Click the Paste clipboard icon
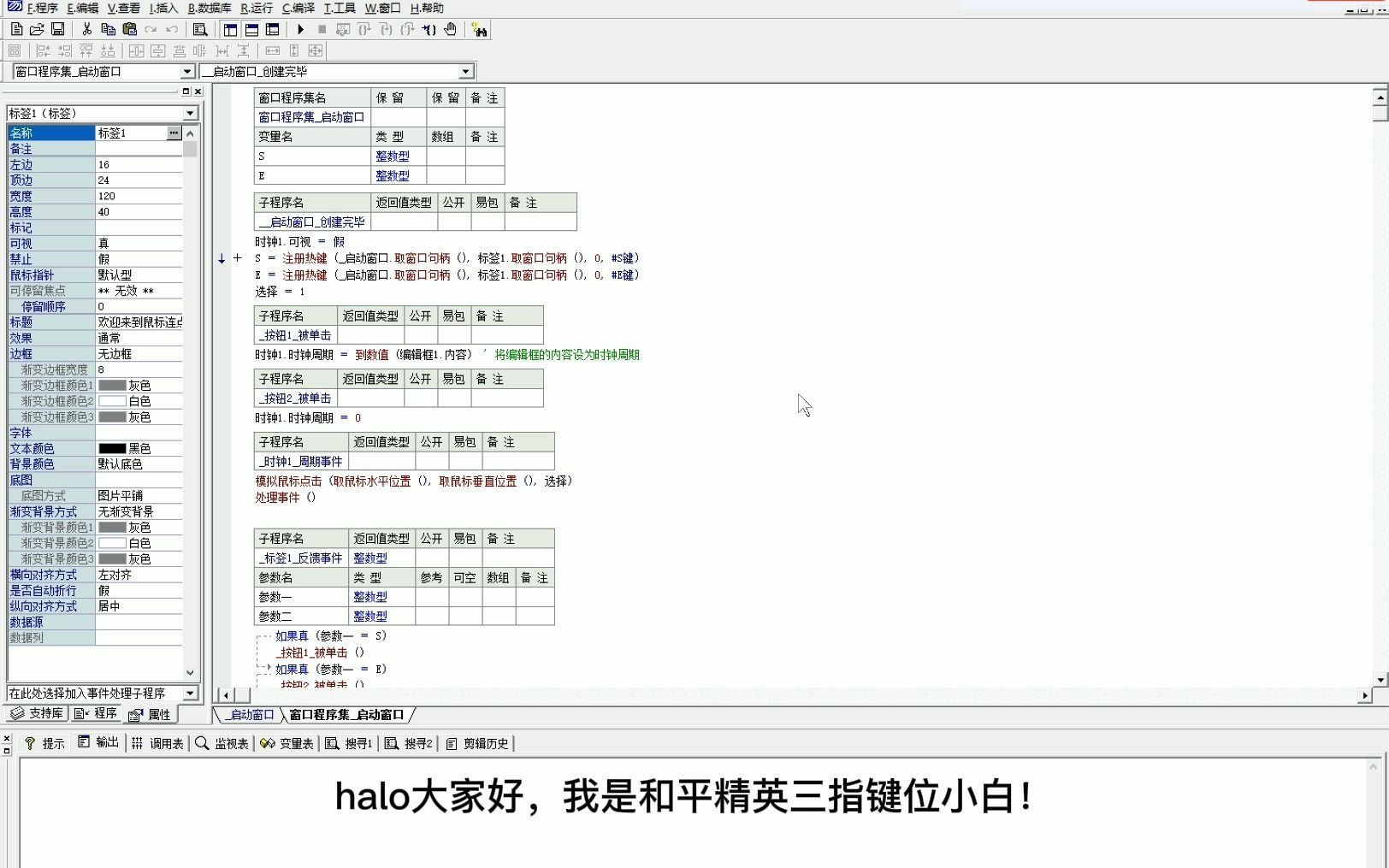 129,29
